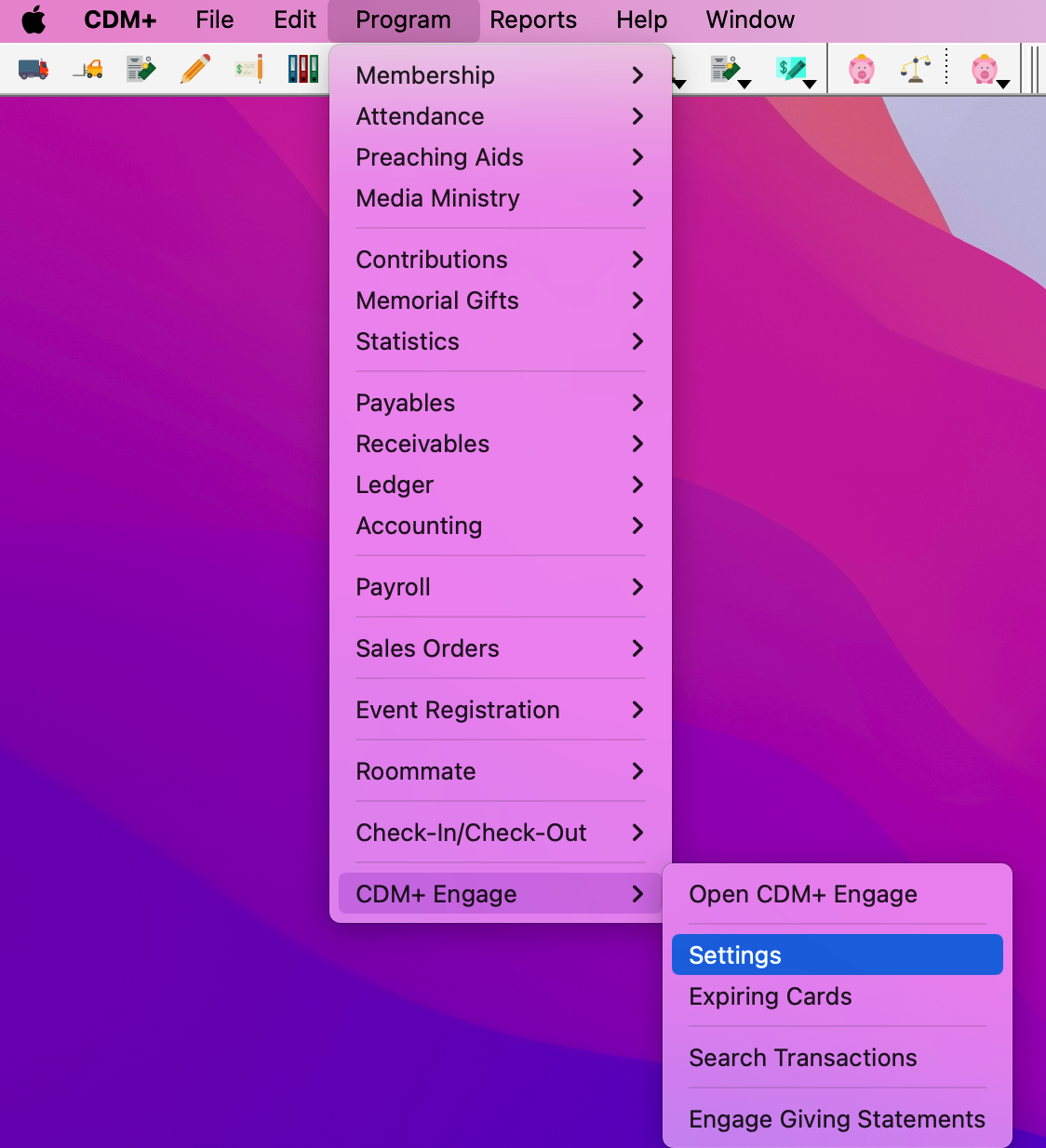Choose Open CDM+ Engage
This screenshot has width=1046, height=1148.
click(x=838, y=894)
